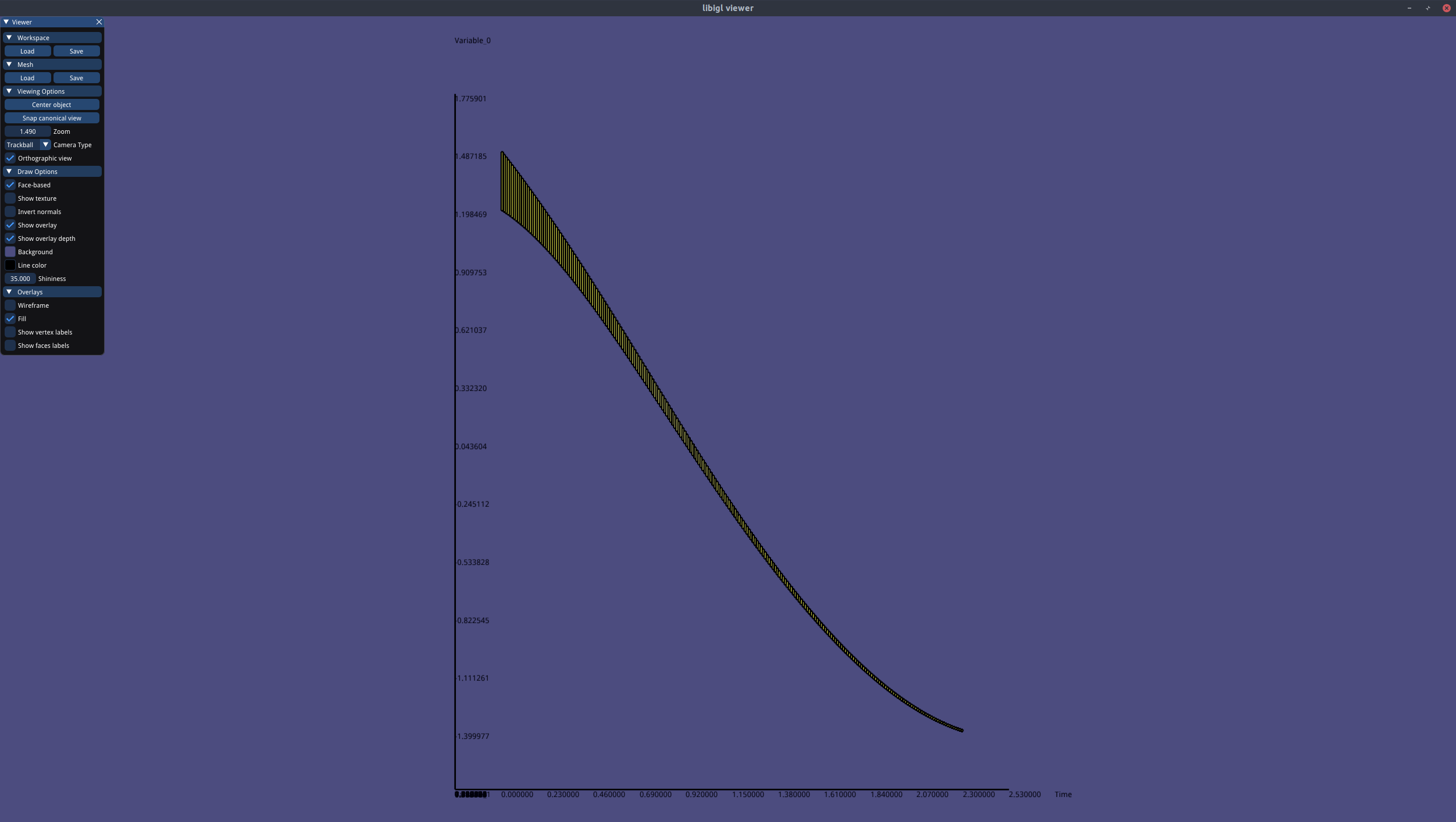This screenshot has width=1456, height=822.
Task: Collapse the Viewing Options section
Action: (x=9, y=91)
